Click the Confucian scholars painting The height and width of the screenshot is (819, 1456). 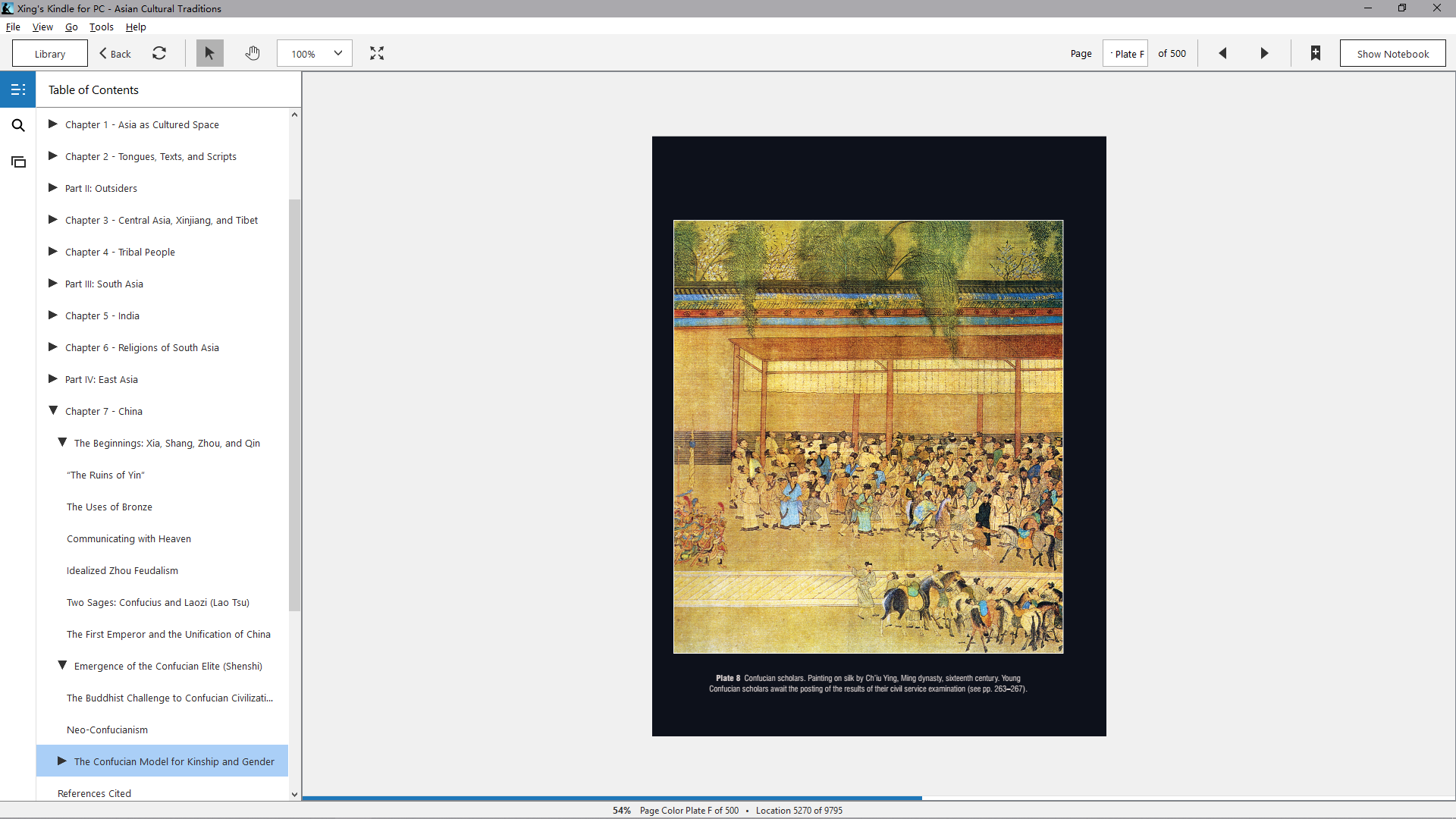[868, 437]
